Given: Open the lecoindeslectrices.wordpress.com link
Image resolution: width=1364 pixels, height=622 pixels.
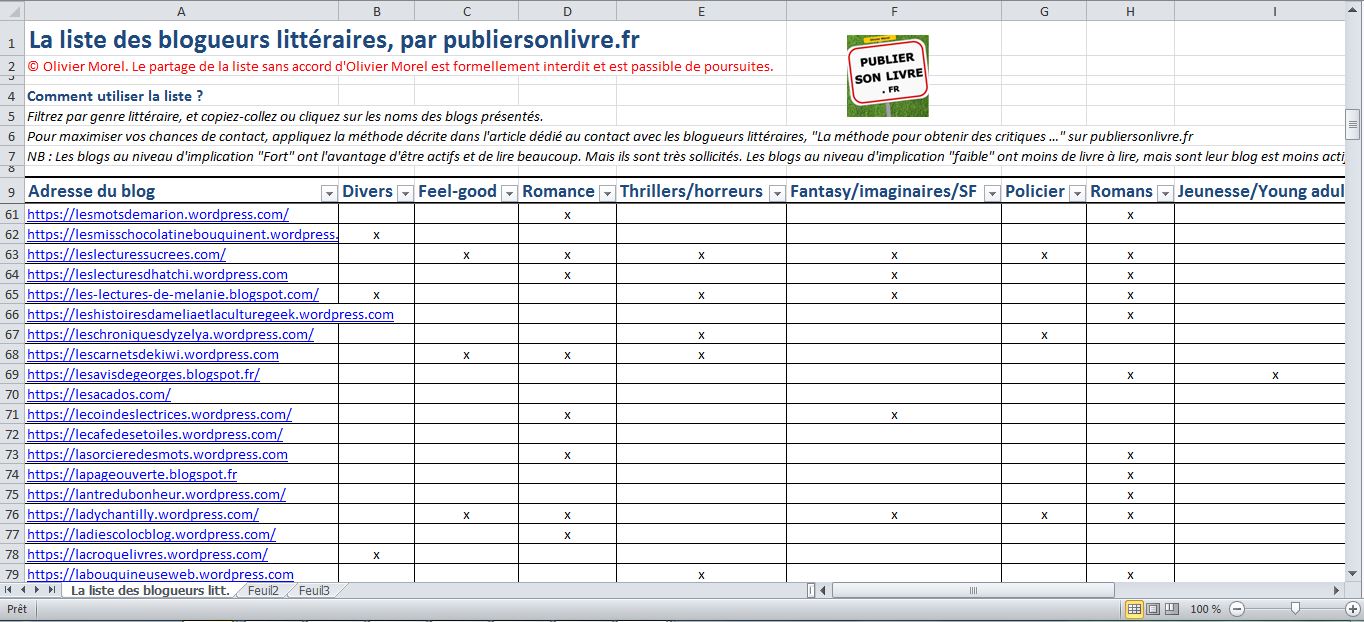Looking at the screenshot, I should pos(159,414).
